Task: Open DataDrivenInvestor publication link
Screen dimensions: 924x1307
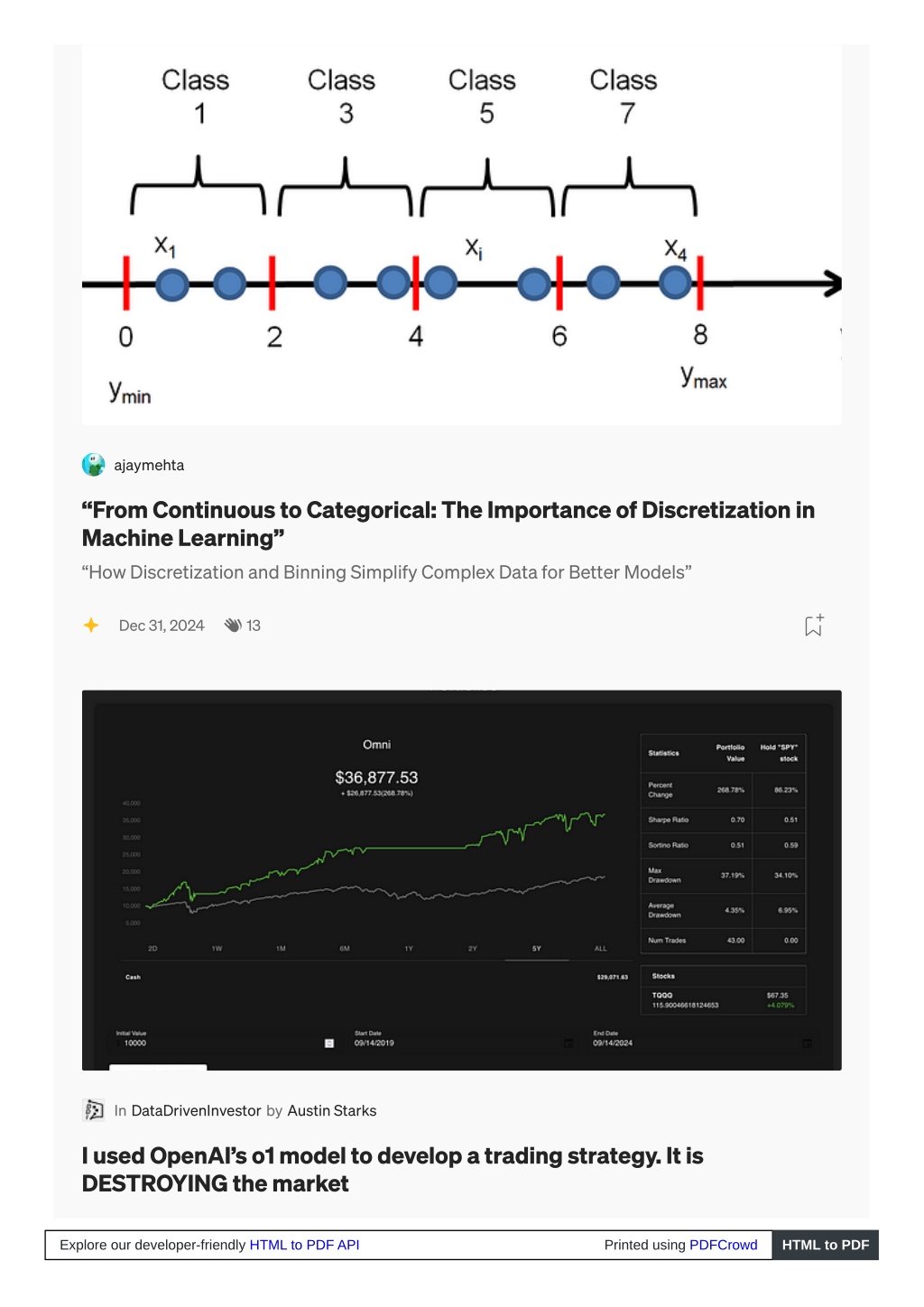Action: pyautogui.click(x=196, y=1110)
